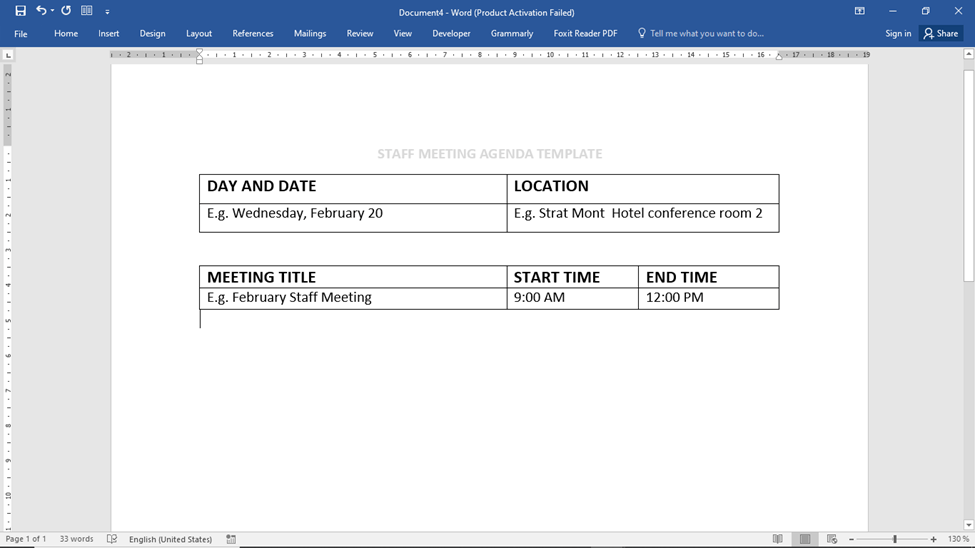Image resolution: width=975 pixels, height=548 pixels.
Task: Click the zoom slider handle
Action: coord(895,539)
